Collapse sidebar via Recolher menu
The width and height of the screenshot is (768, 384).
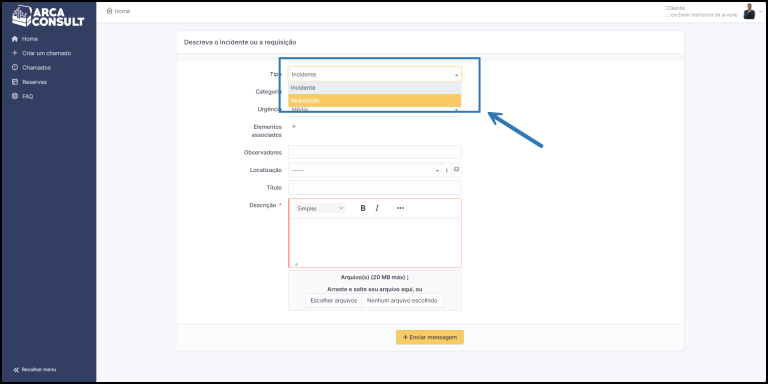[35, 369]
